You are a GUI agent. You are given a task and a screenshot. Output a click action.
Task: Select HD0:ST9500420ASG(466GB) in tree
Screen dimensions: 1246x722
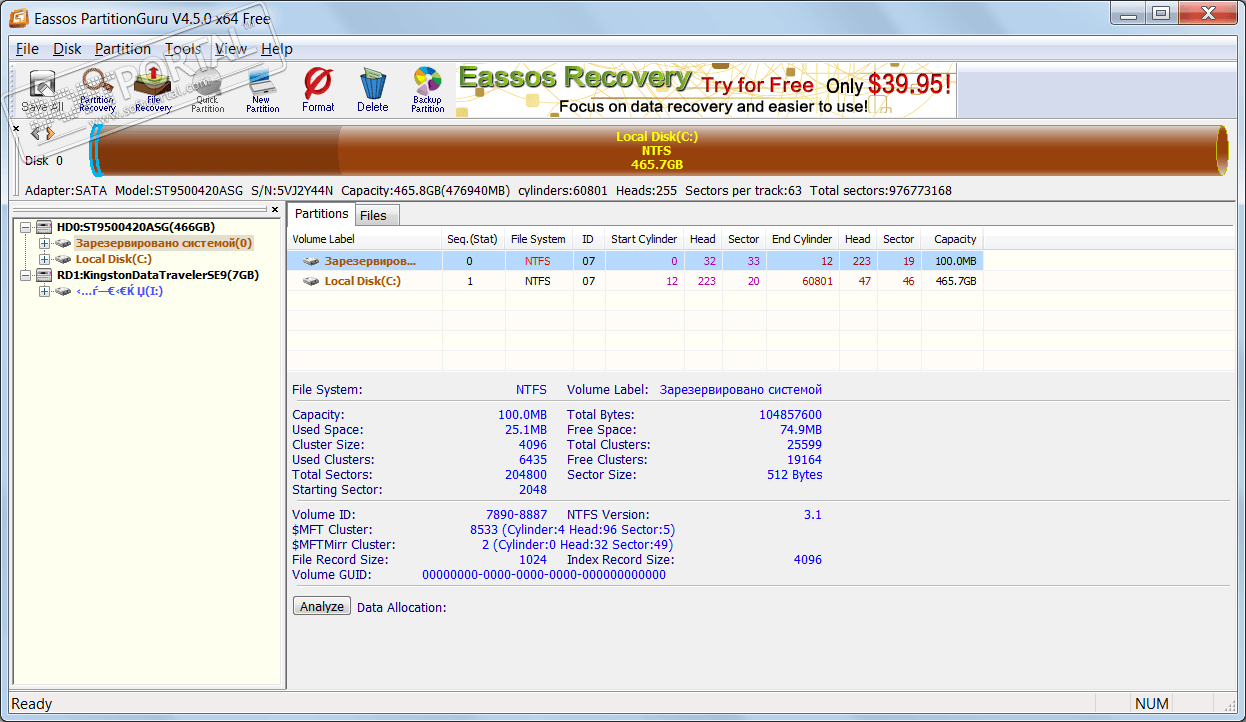[136, 227]
